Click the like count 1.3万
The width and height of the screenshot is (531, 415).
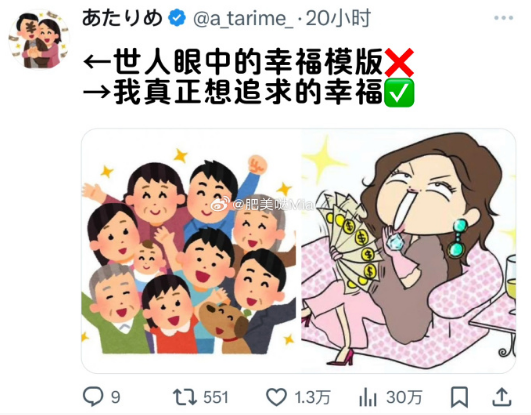[312, 397]
